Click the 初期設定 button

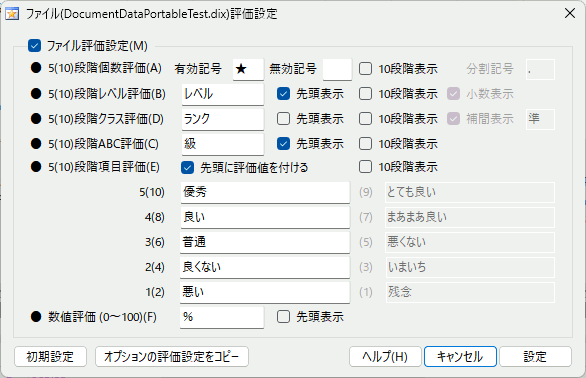tap(50, 357)
